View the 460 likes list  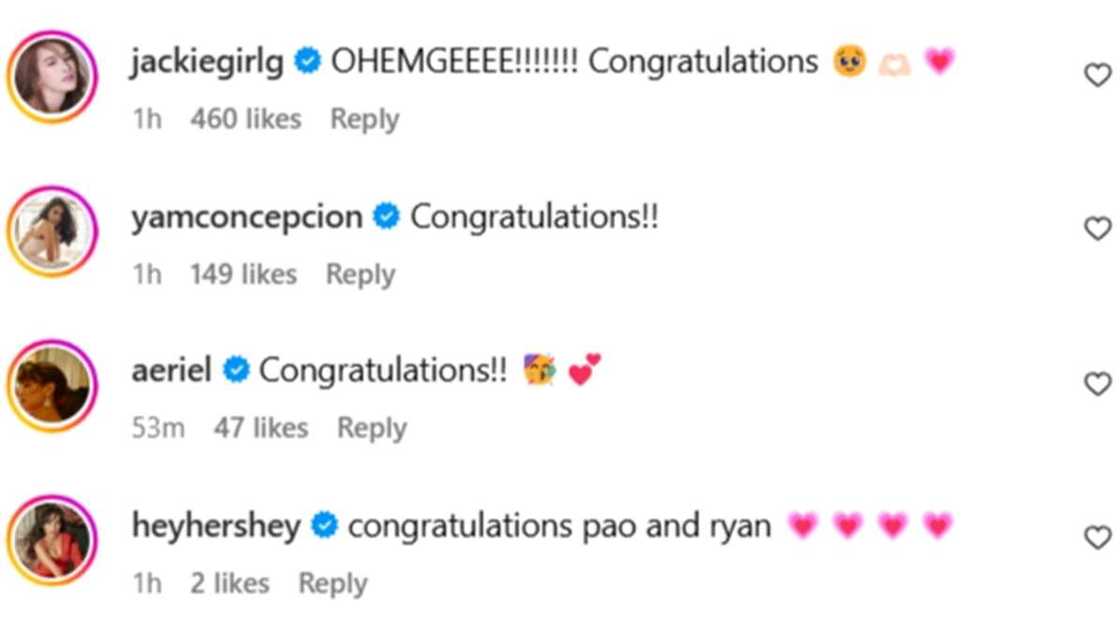pyautogui.click(x=245, y=119)
